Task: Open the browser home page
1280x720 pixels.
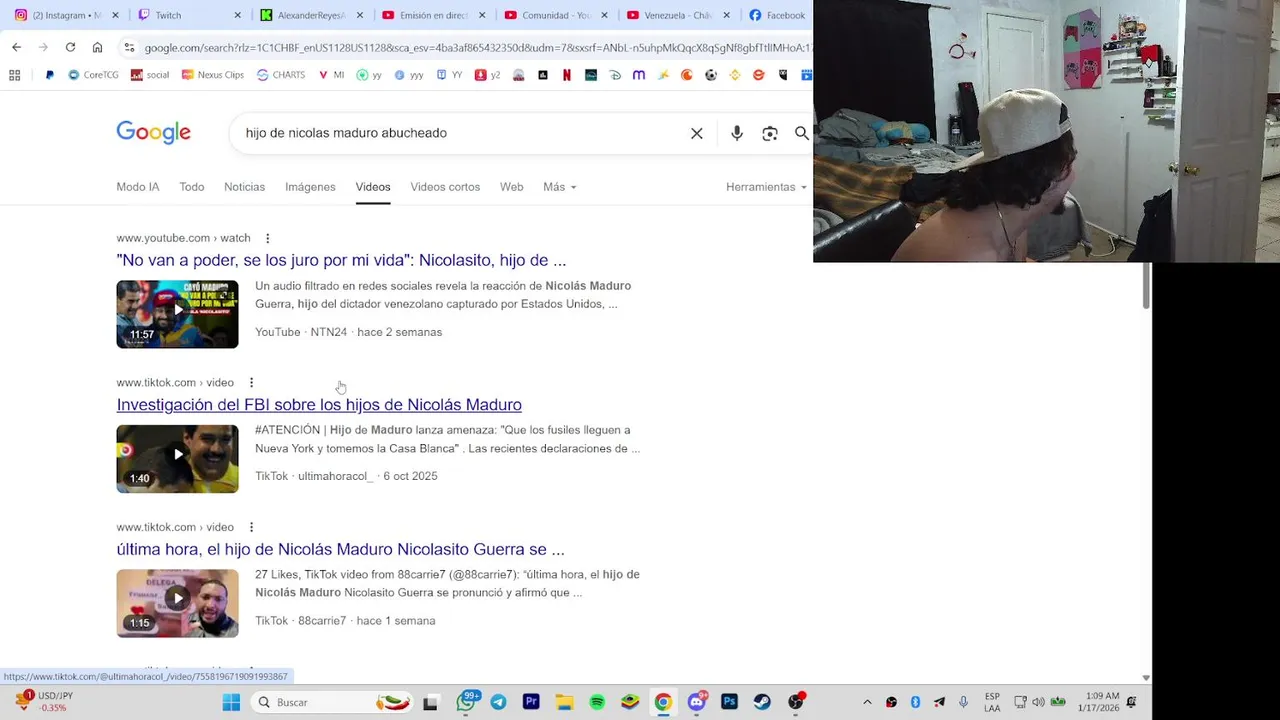Action: [x=97, y=47]
